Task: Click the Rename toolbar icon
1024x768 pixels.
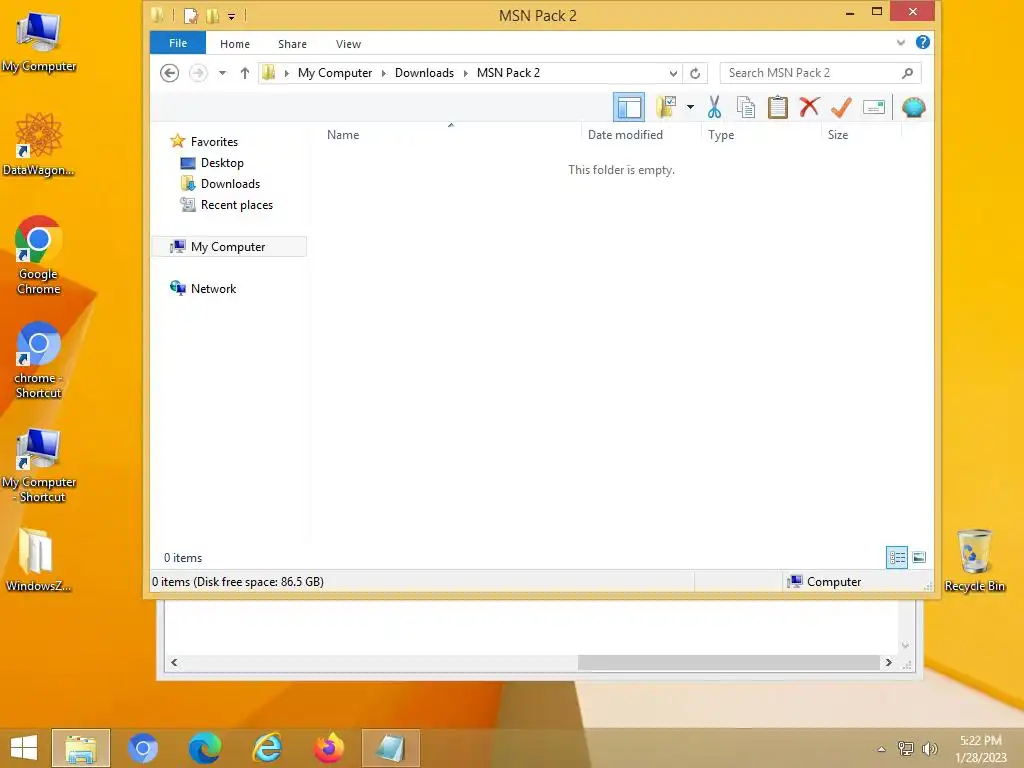Action: pos(874,107)
